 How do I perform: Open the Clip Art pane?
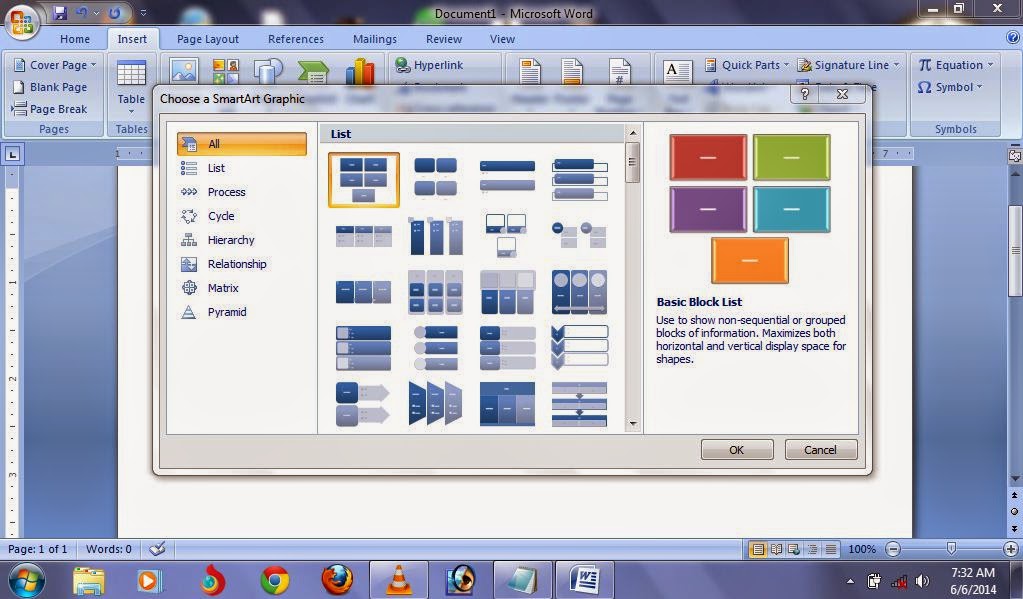click(x=226, y=71)
